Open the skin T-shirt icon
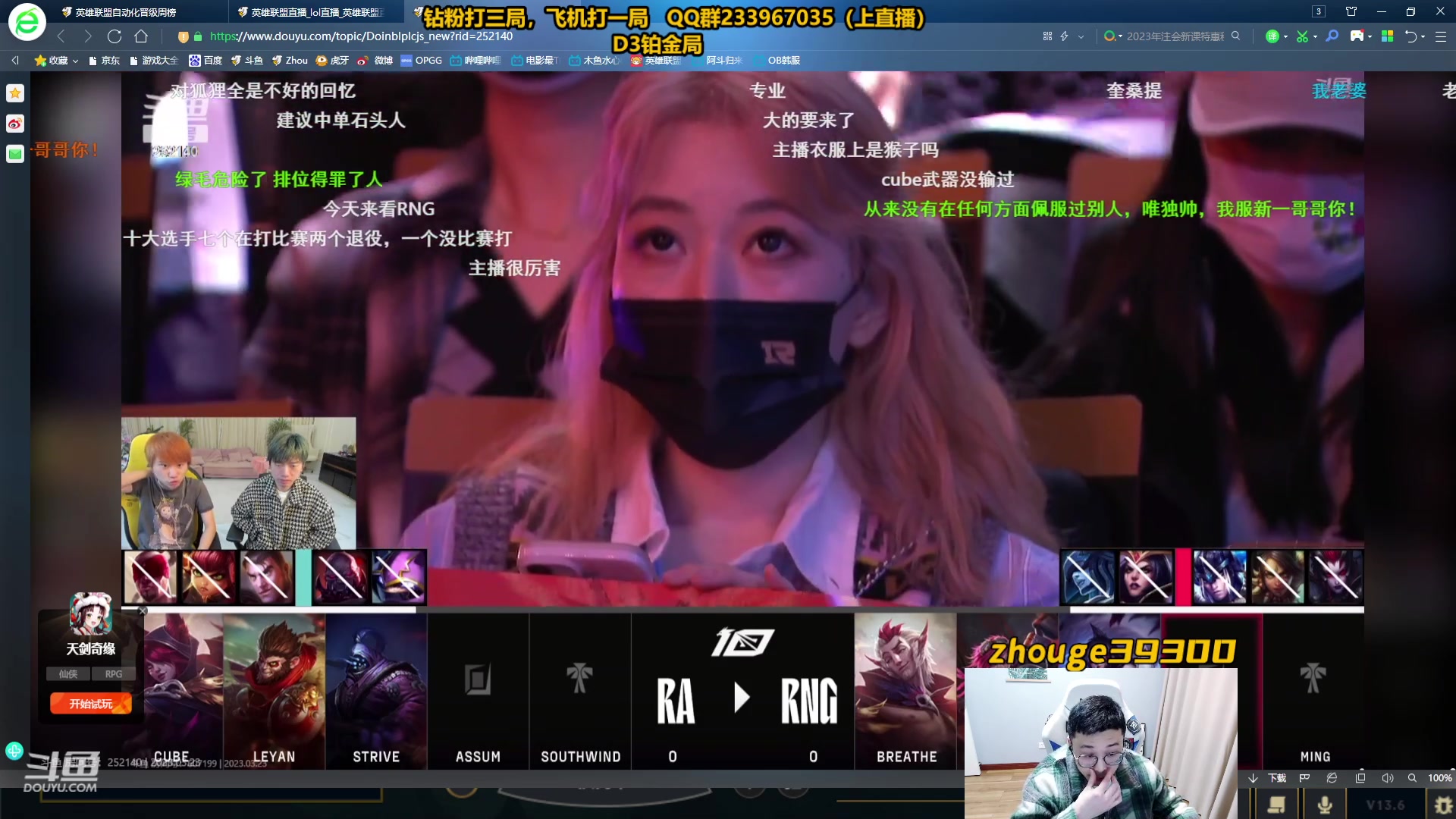The height and width of the screenshot is (819, 1456). (x=1351, y=11)
